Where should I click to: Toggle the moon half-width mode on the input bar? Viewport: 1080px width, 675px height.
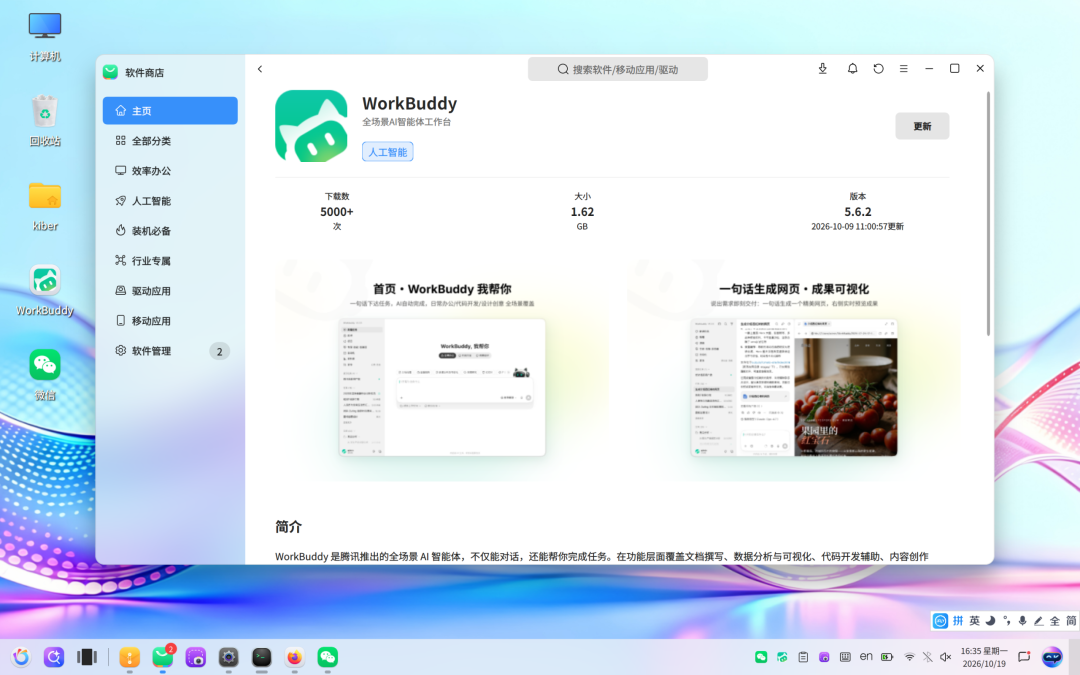(990, 621)
